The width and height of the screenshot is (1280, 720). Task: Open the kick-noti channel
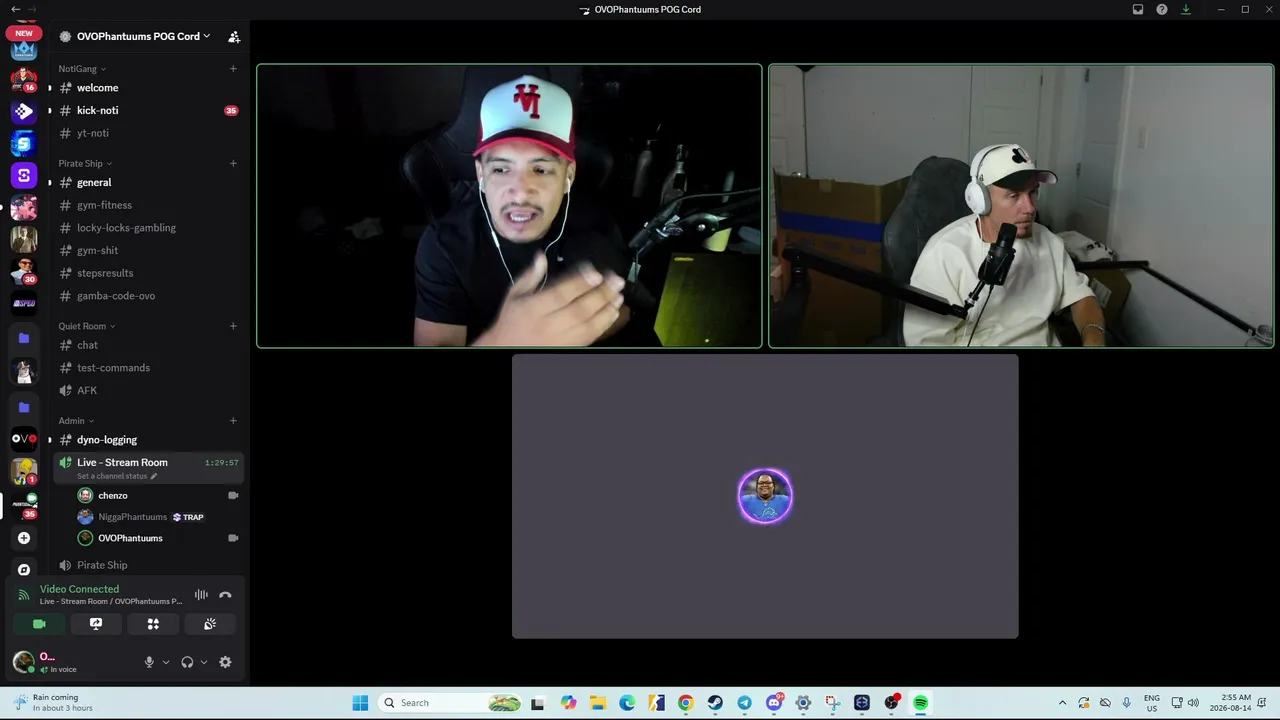click(x=148, y=111)
